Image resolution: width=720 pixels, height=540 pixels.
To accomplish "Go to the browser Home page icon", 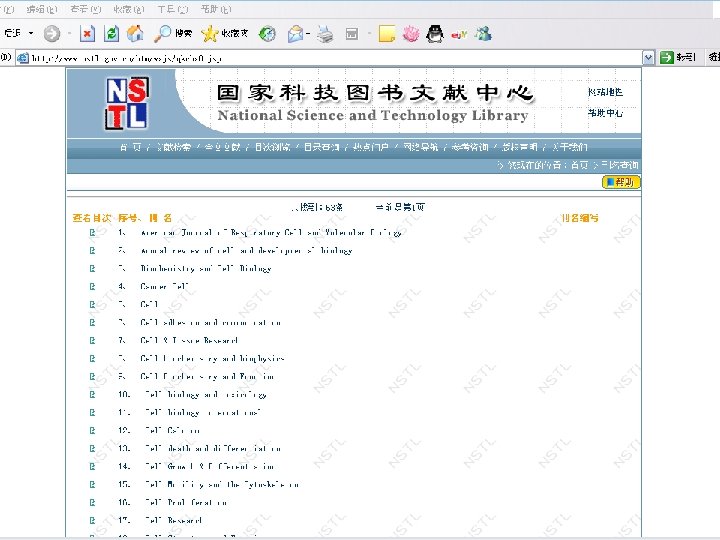I will click(x=135, y=34).
